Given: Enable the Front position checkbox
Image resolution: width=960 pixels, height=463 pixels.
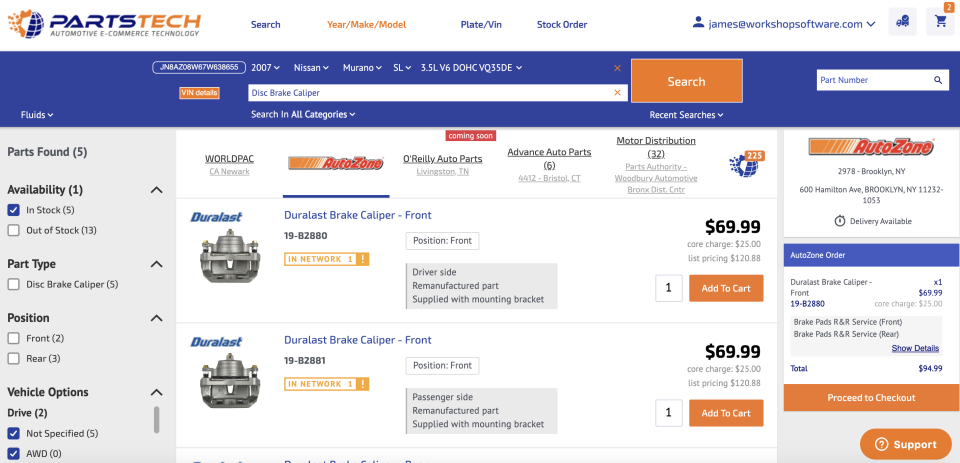Looking at the screenshot, I should pos(13,338).
